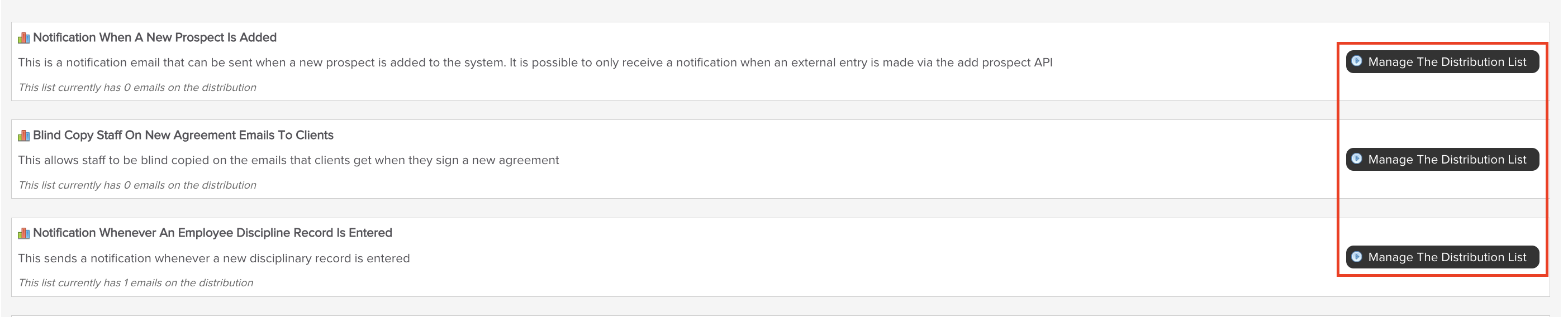Select 'Notification Whenever An Employee Discipline Record Is Entered' title
This screenshot has height=317, width=1568.
pyautogui.click(x=212, y=233)
